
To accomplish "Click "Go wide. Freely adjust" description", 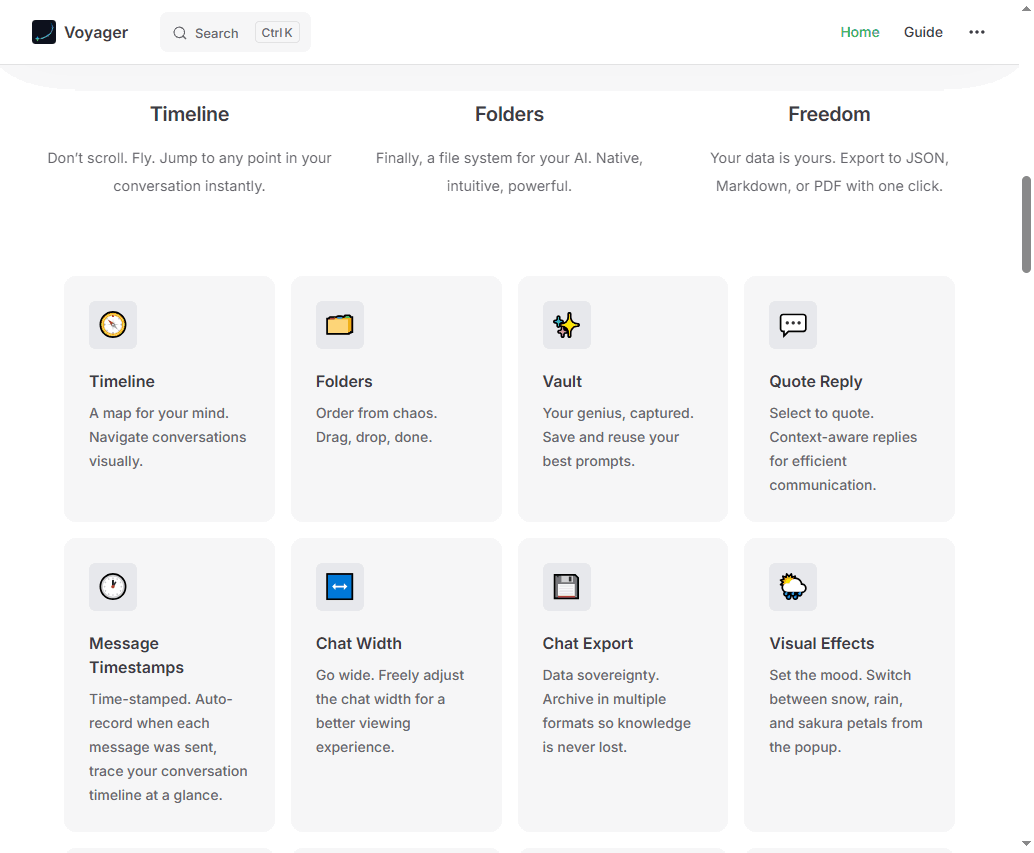I will 390,711.
